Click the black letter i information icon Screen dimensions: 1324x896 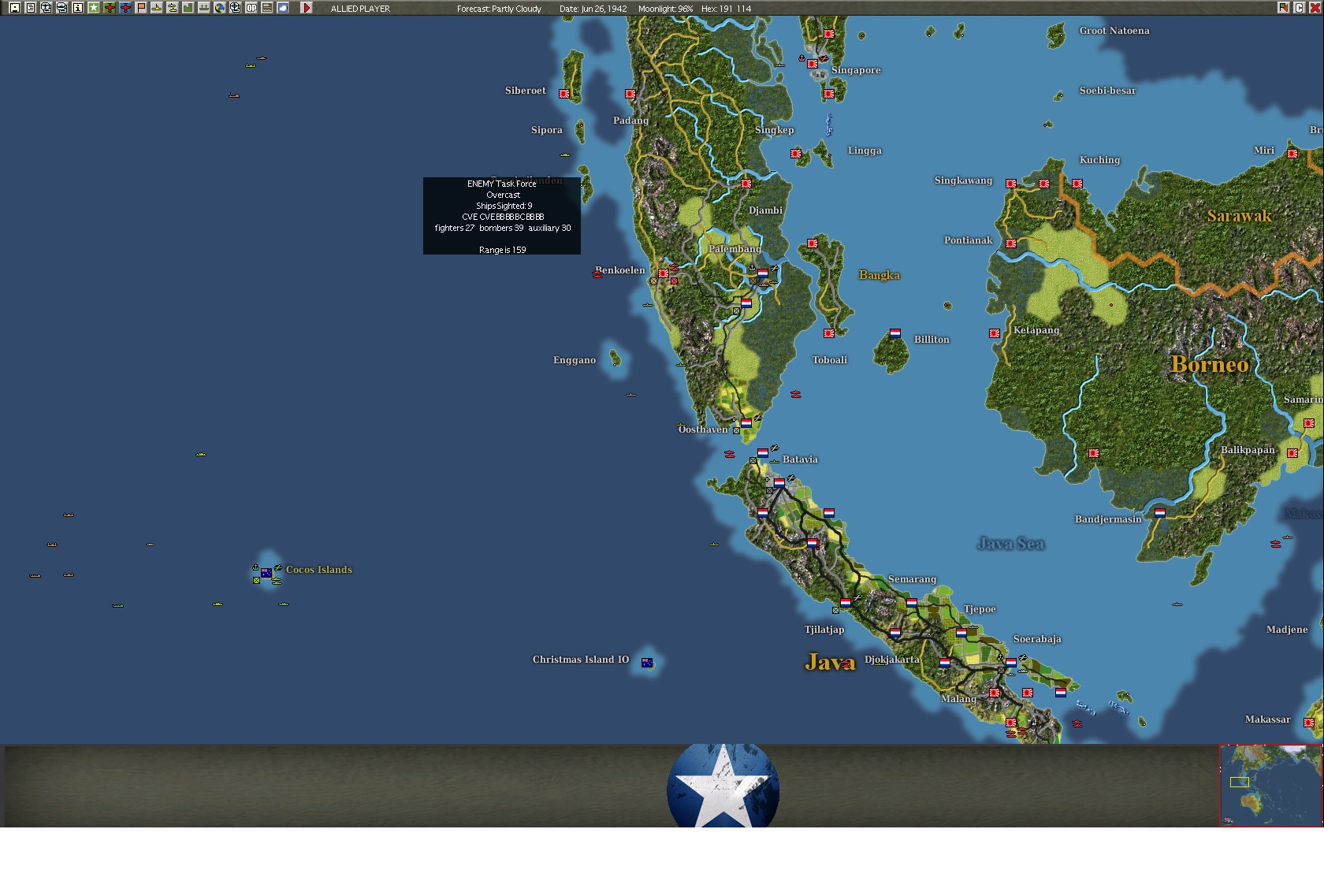[77, 8]
